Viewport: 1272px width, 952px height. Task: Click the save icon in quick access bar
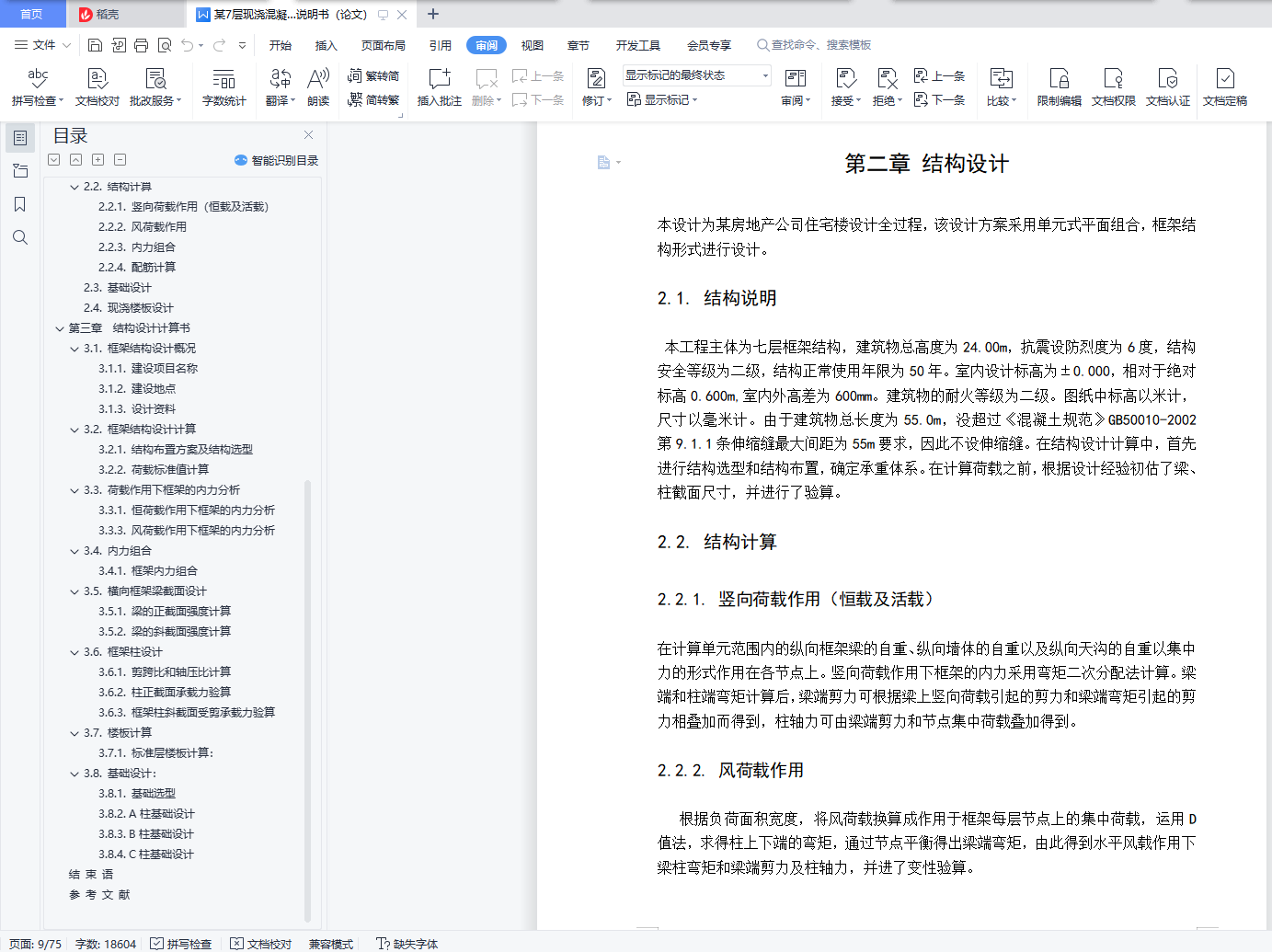coord(95,45)
